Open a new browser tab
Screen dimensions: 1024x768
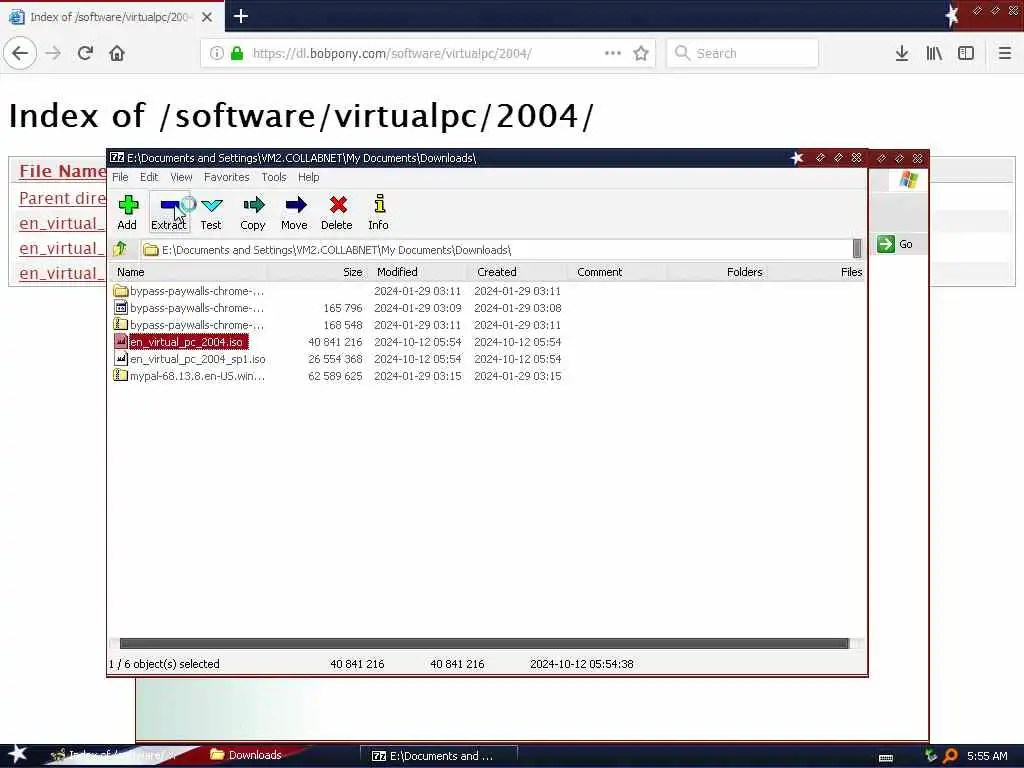(x=241, y=16)
